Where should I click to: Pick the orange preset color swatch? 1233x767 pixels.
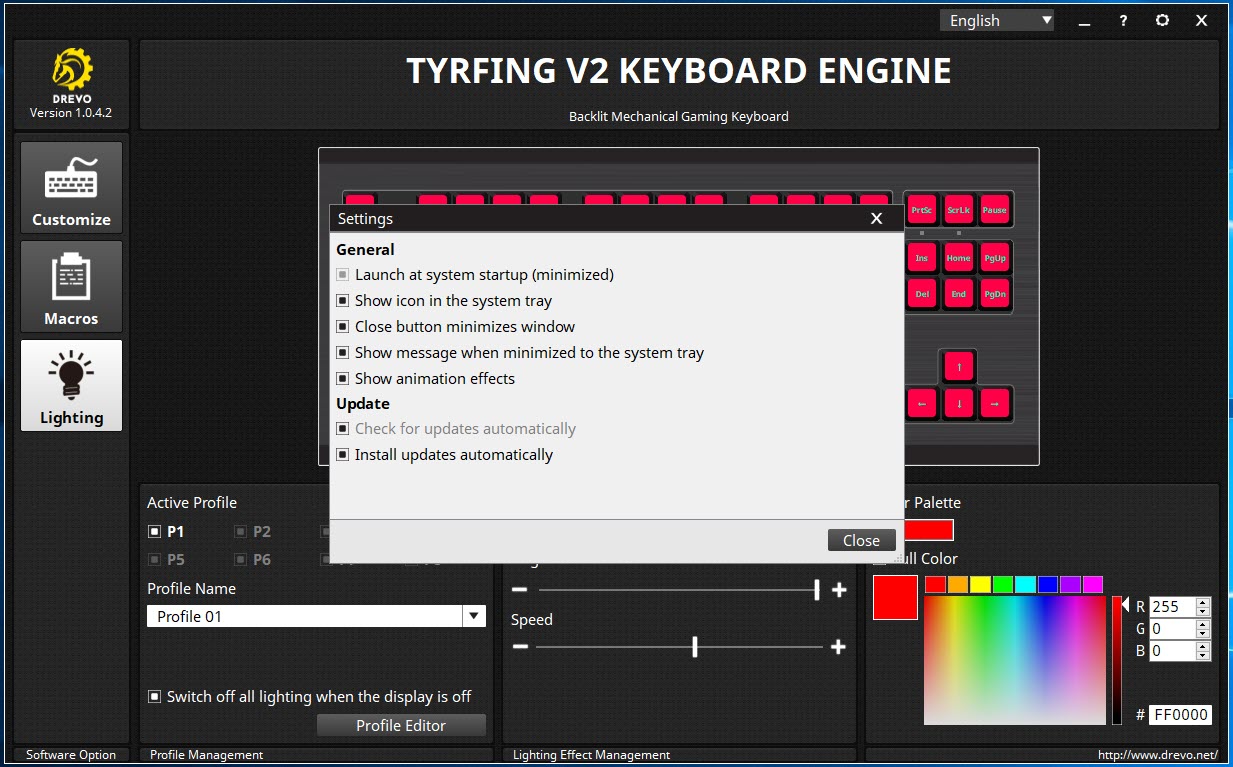(x=958, y=584)
